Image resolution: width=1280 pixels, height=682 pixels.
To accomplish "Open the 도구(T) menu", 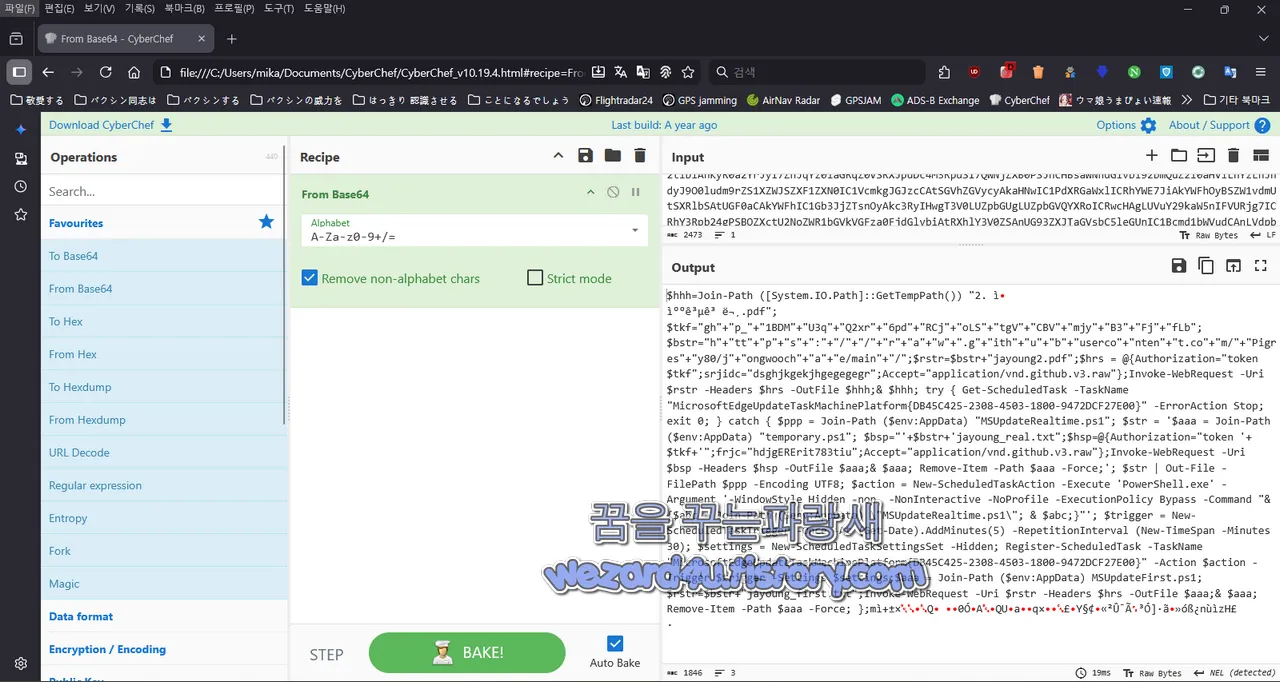I will 278,9.
